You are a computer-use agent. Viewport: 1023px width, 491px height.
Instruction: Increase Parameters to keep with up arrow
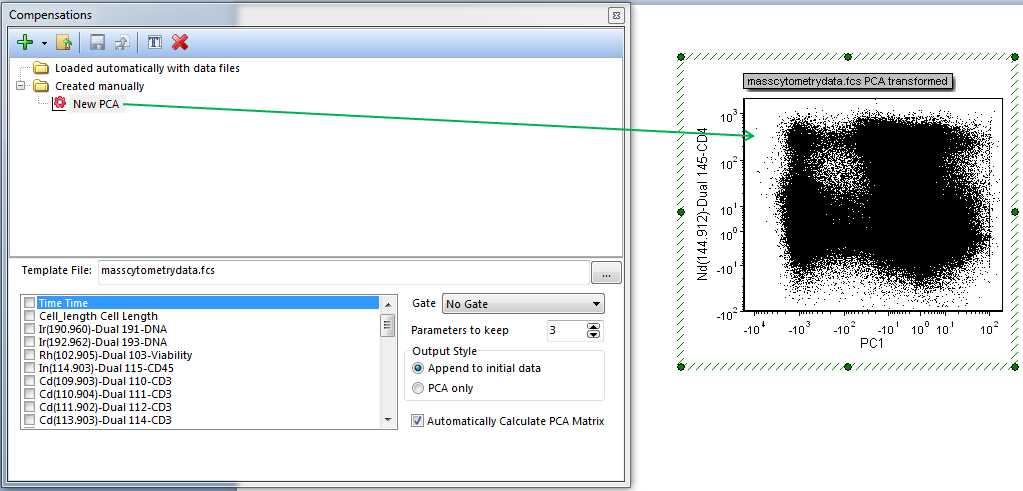pos(594,326)
